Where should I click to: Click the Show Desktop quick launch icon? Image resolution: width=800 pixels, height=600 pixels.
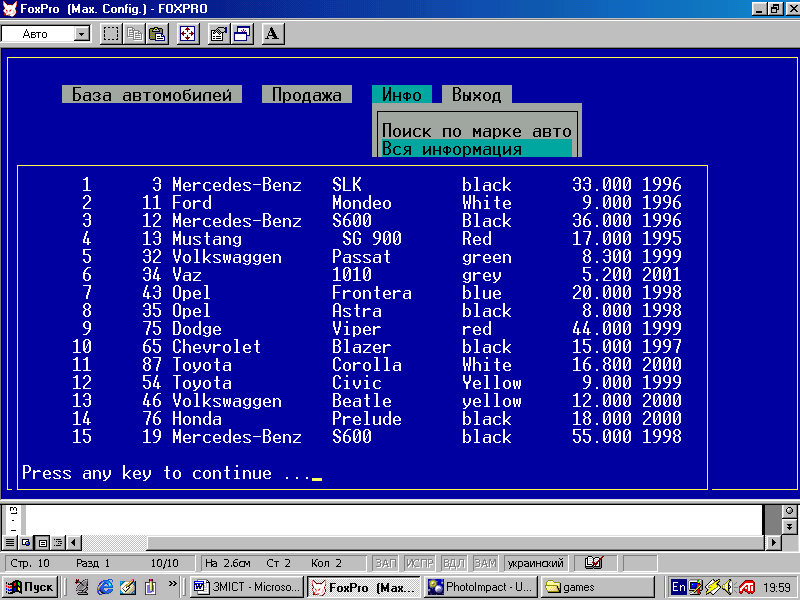[82, 587]
